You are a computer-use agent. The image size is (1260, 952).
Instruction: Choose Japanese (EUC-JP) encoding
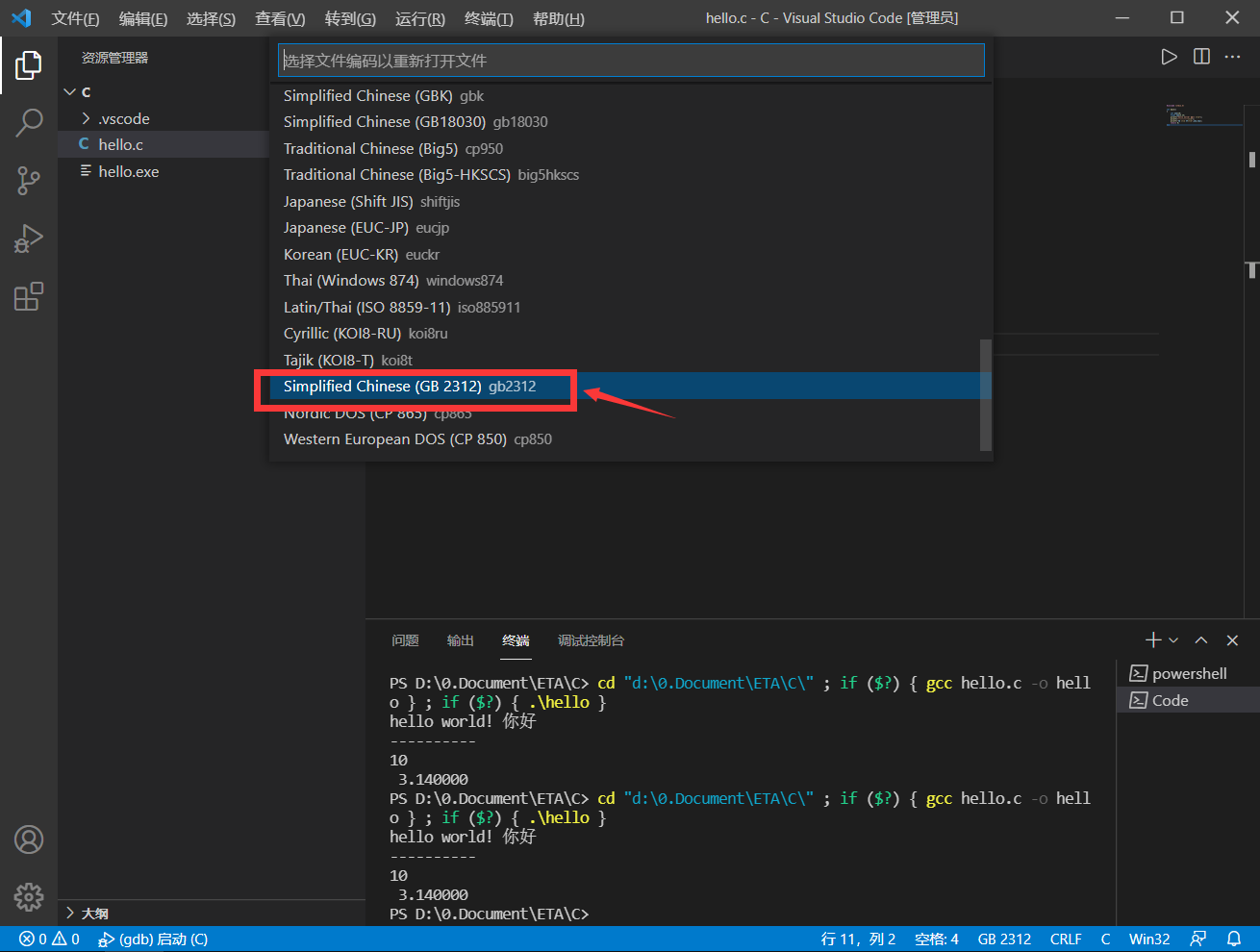click(x=631, y=228)
